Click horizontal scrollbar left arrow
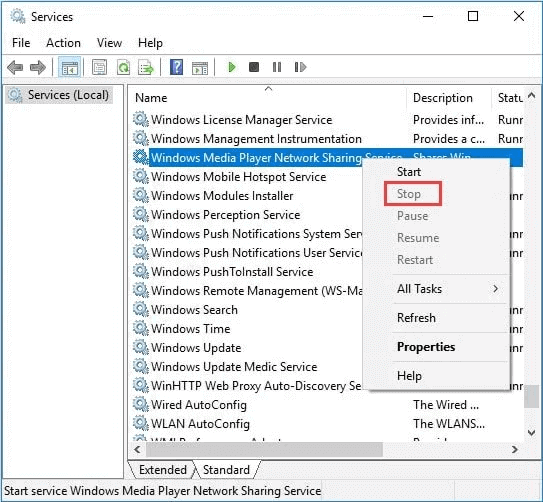543x502 pixels. tap(137, 449)
